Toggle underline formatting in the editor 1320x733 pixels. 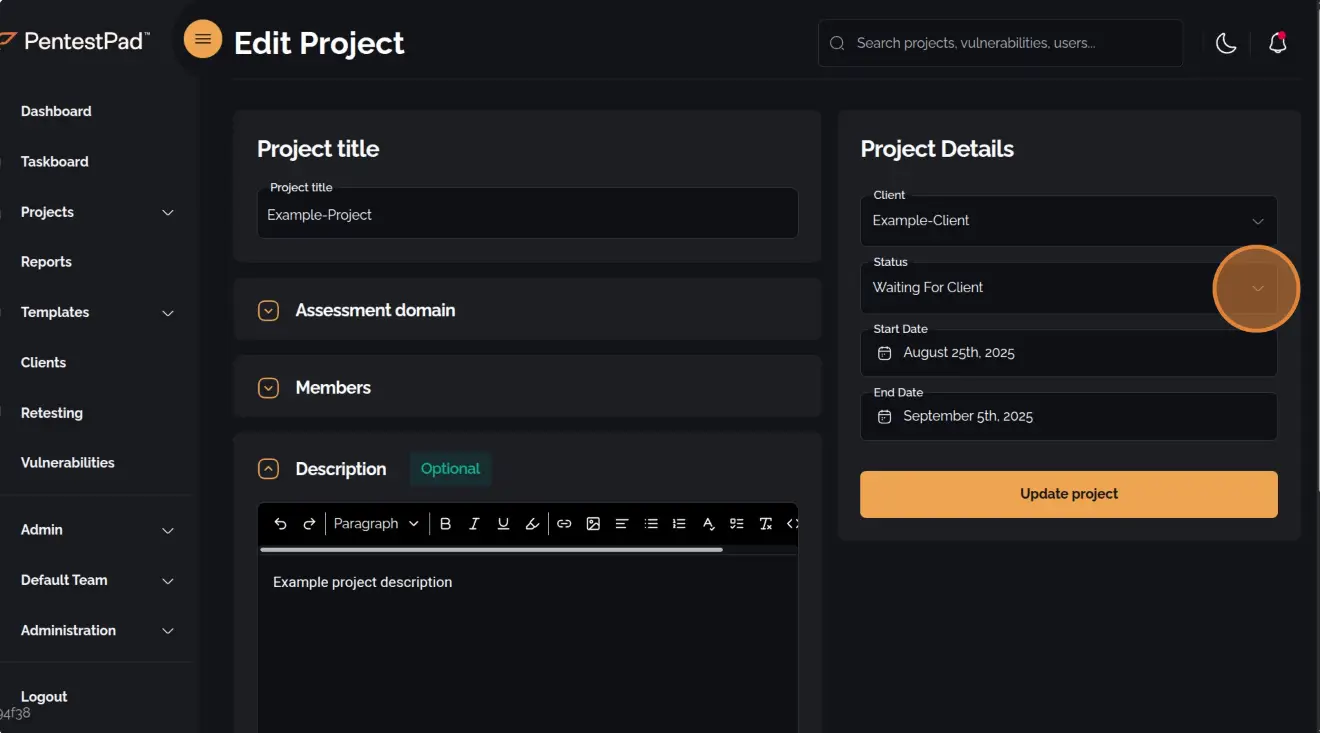503,523
